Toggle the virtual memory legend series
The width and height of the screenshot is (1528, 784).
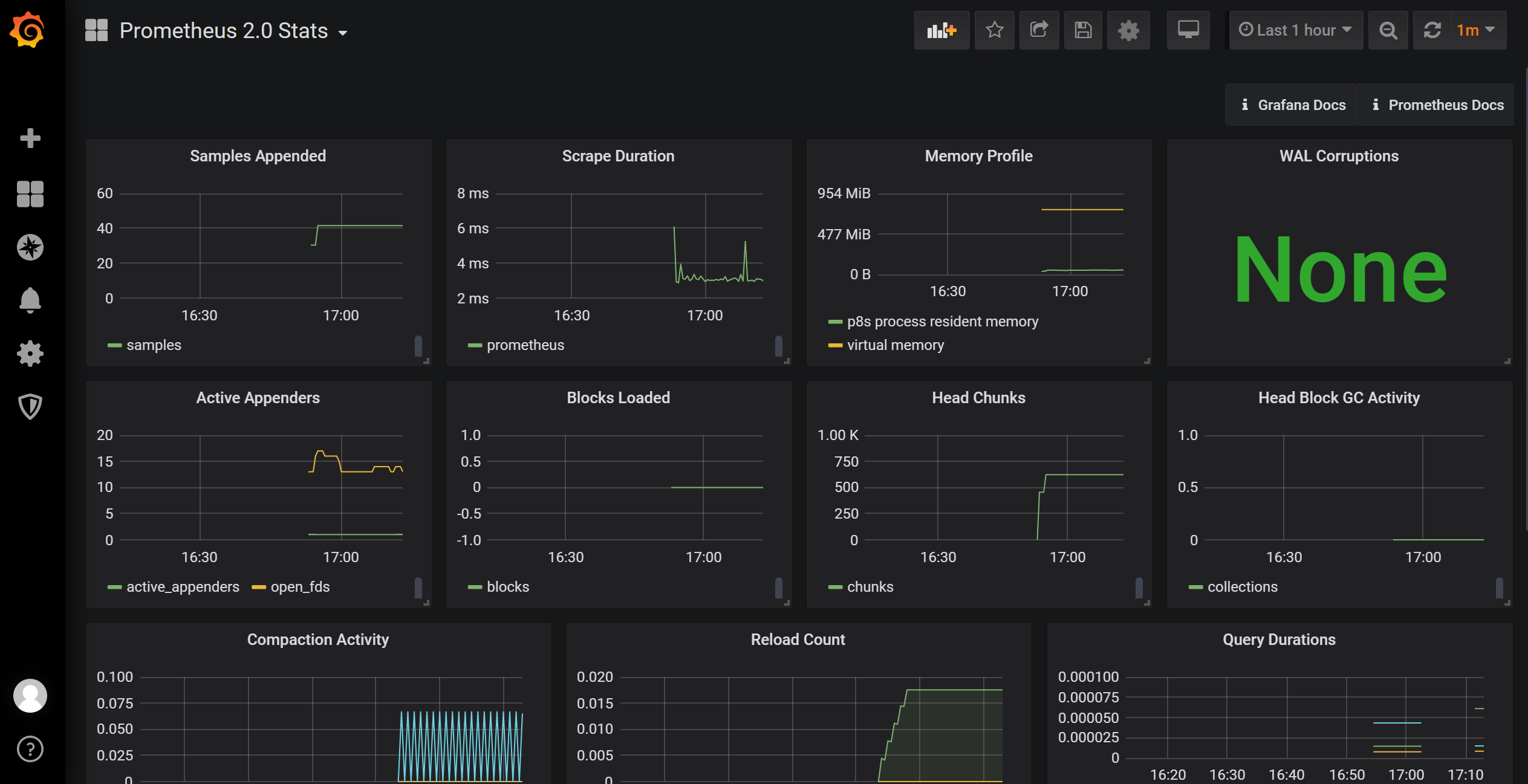coord(895,345)
